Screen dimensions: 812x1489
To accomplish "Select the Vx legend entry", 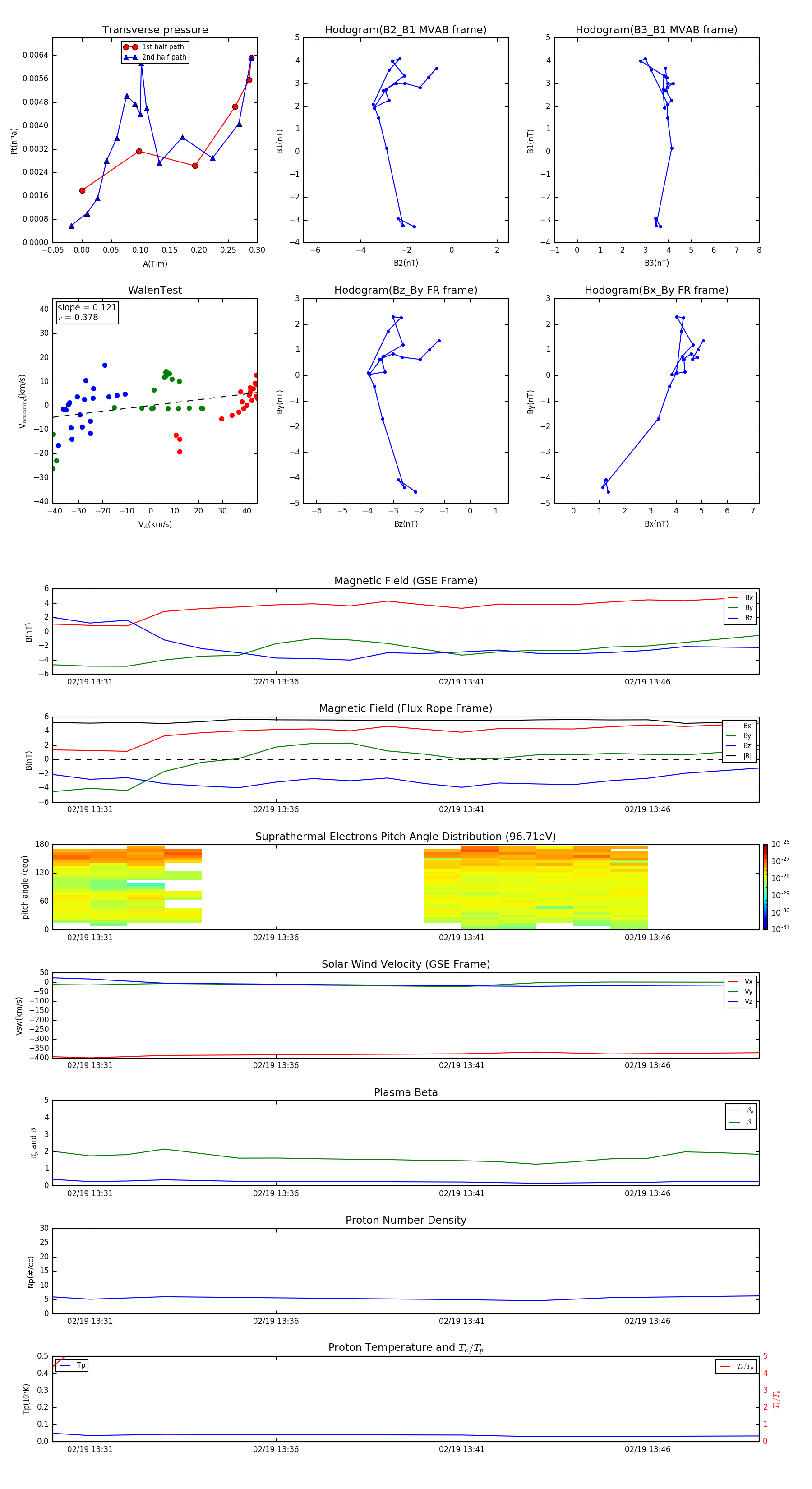I will (x=740, y=981).
